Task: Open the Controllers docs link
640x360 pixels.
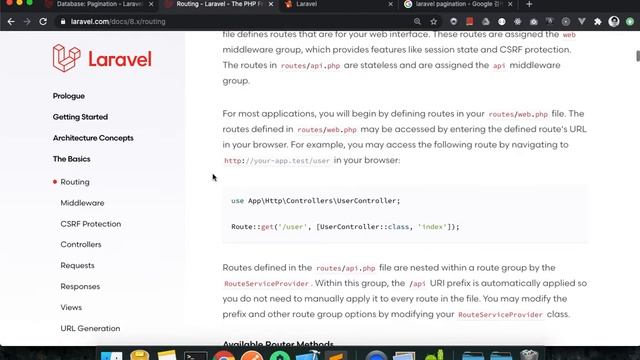Action: pyautogui.click(x=81, y=244)
